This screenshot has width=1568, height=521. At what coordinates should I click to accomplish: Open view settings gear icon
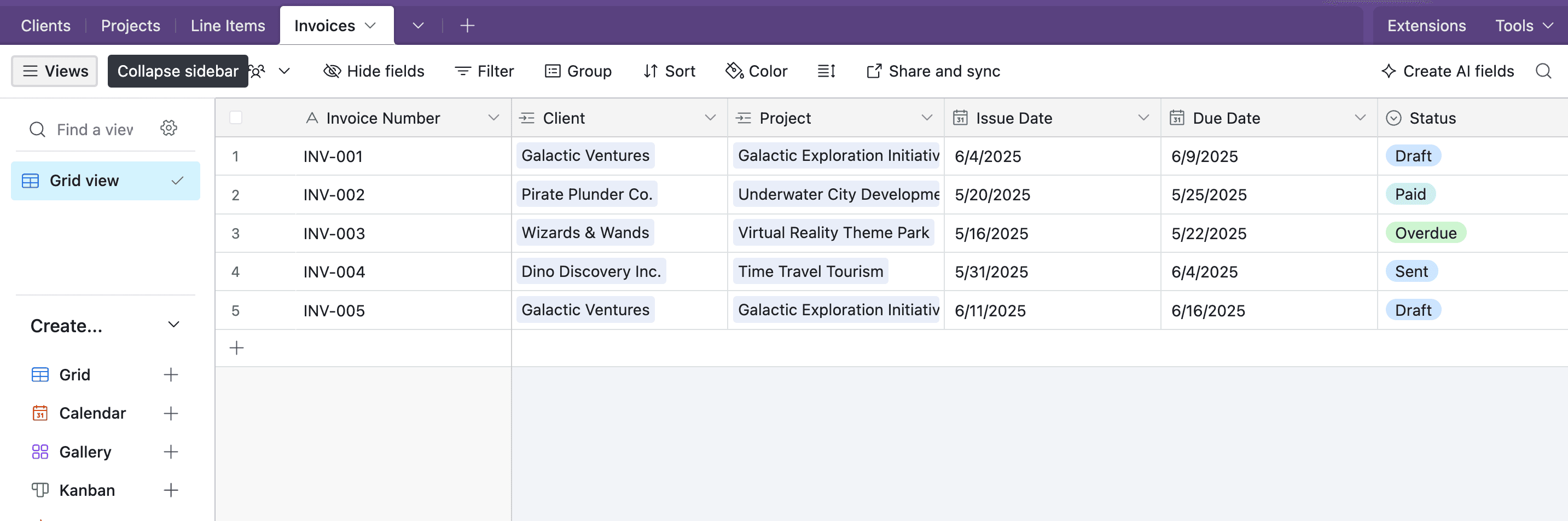pos(169,128)
